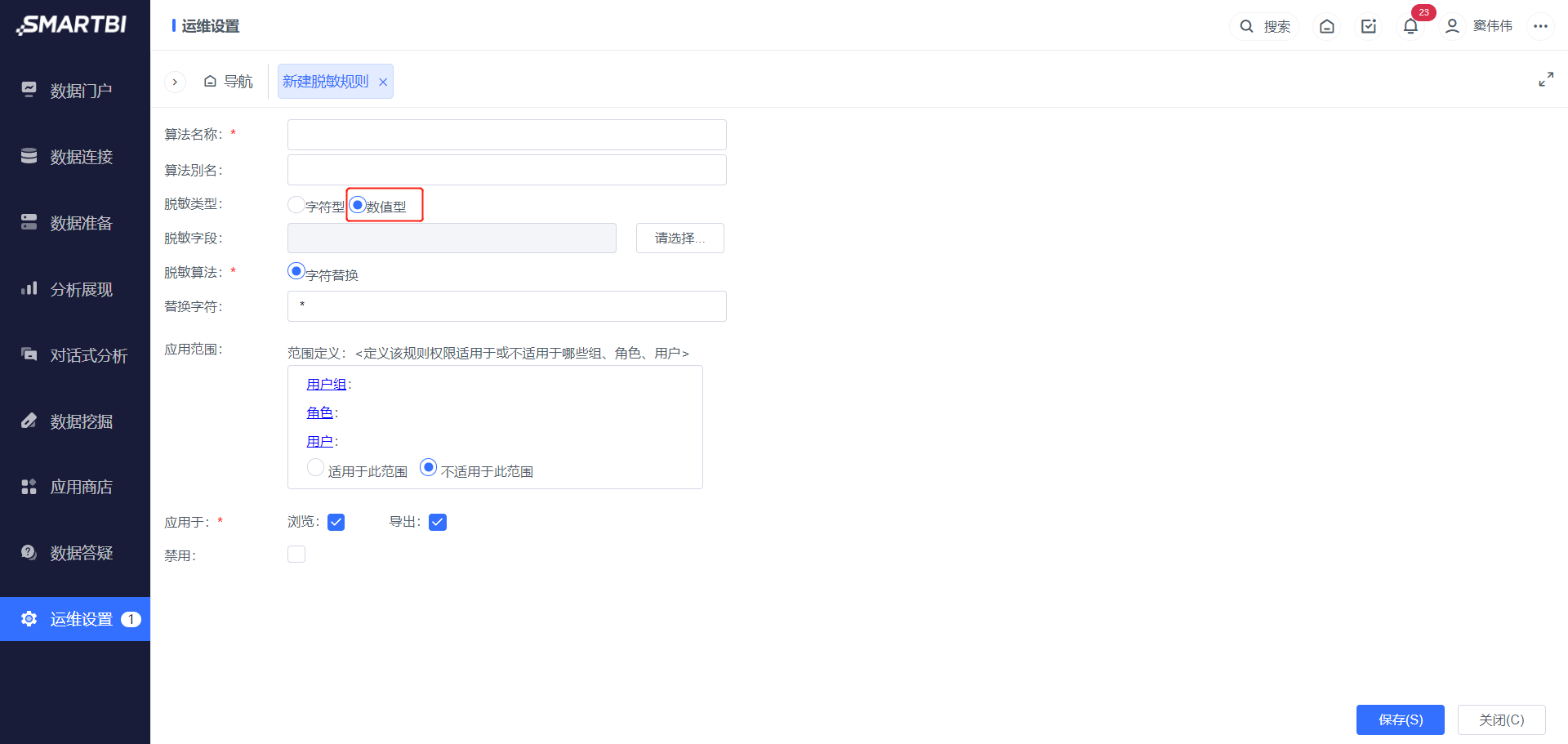Select 数值型 radio option
The height and width of the screenshot is (744, 1568).
[358, 205]
